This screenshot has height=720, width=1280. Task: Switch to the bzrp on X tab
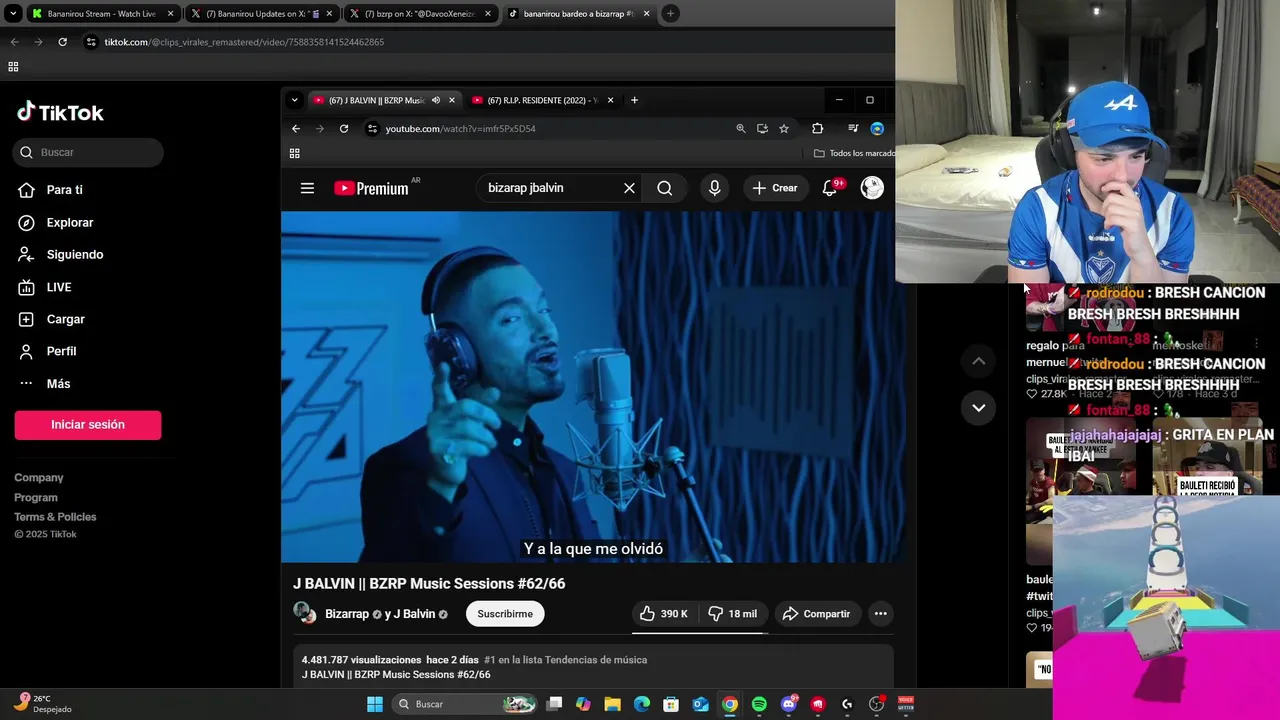422,14
